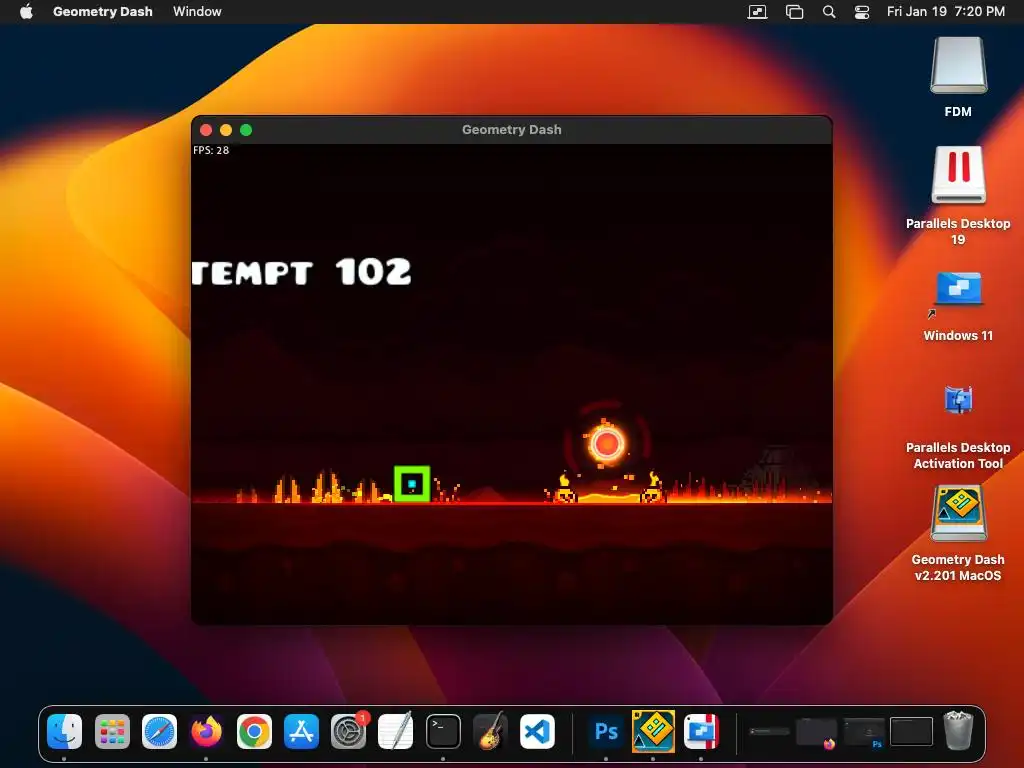
Task: Click the screen mirroring menu bar icon
Action: (758, 12)
